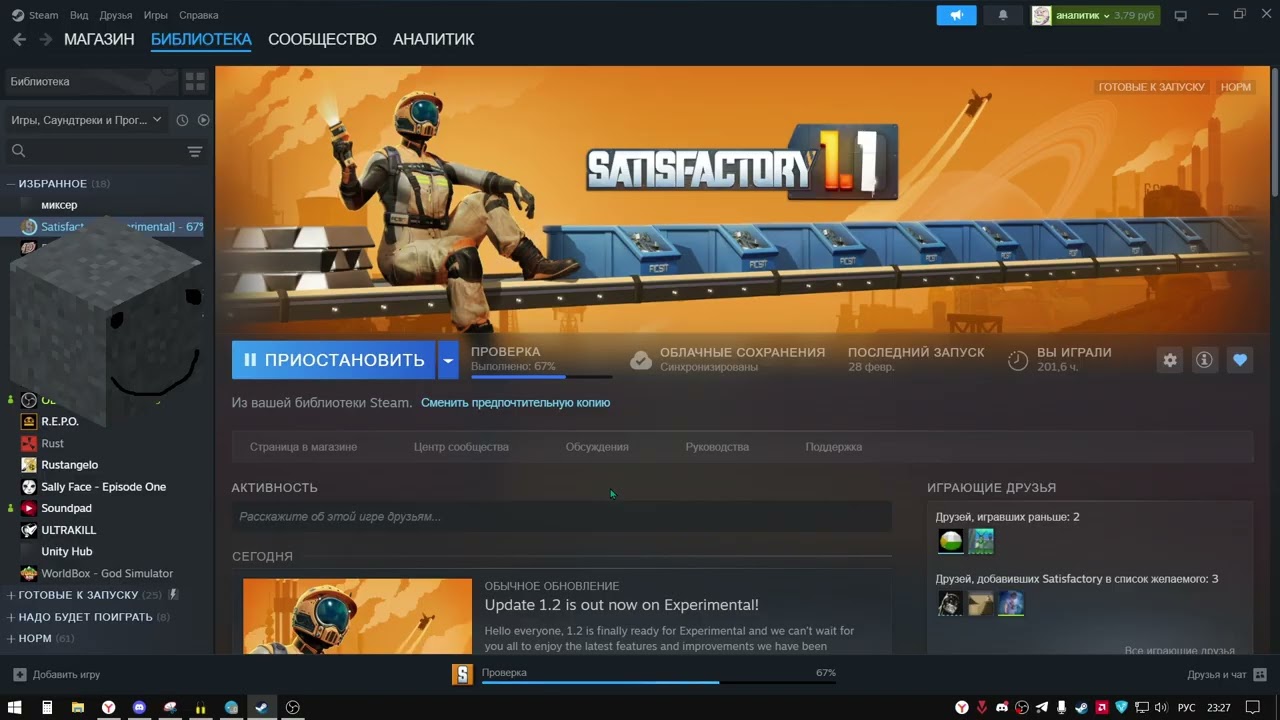Open the Игры, Саундтреки и Прог... dropdown
Screen dimensions: 1280x720
[86, 120]
